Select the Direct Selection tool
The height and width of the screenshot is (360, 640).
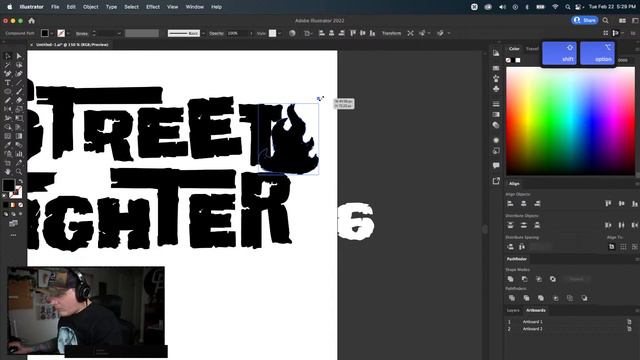pos(19,56)
